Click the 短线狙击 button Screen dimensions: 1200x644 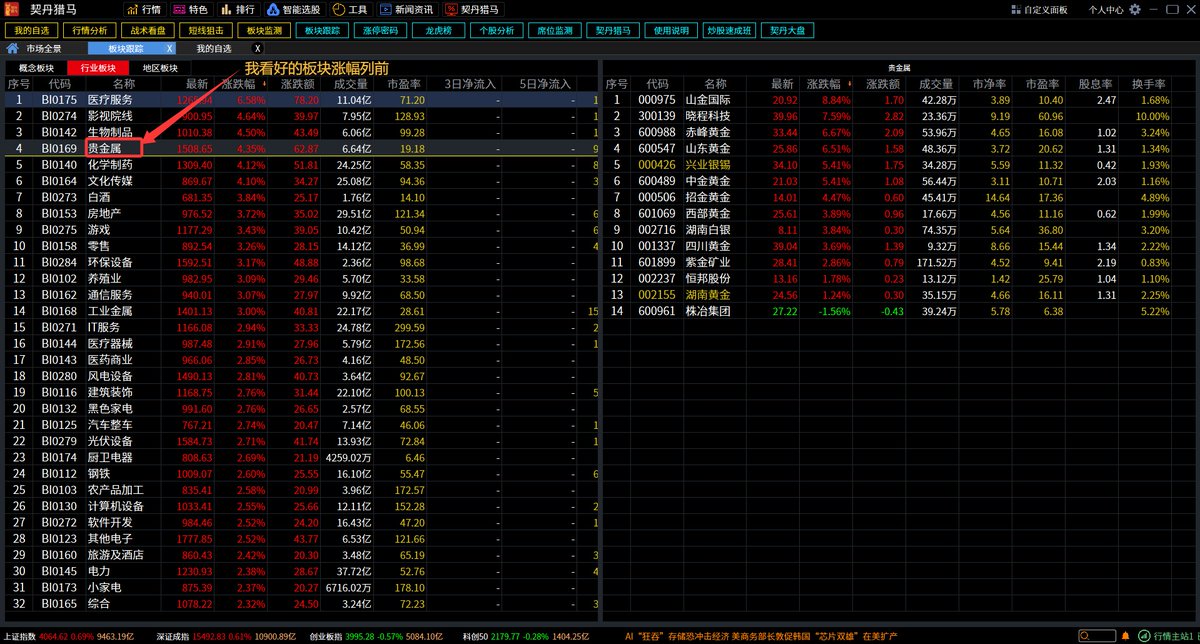tap(207, 30)
